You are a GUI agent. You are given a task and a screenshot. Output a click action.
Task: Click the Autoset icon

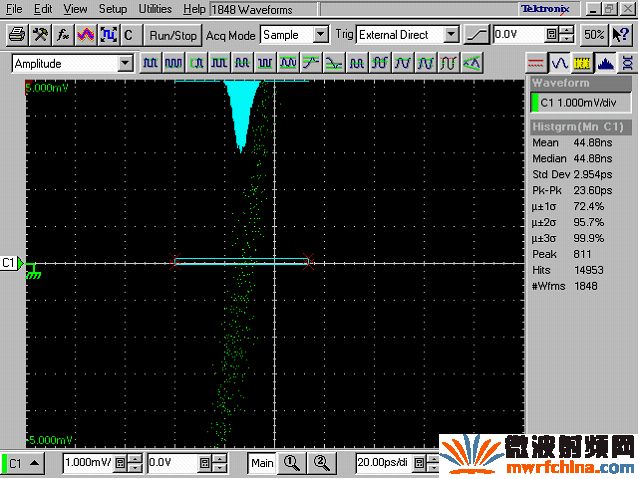pyautogui.click(x=108, y=35)
